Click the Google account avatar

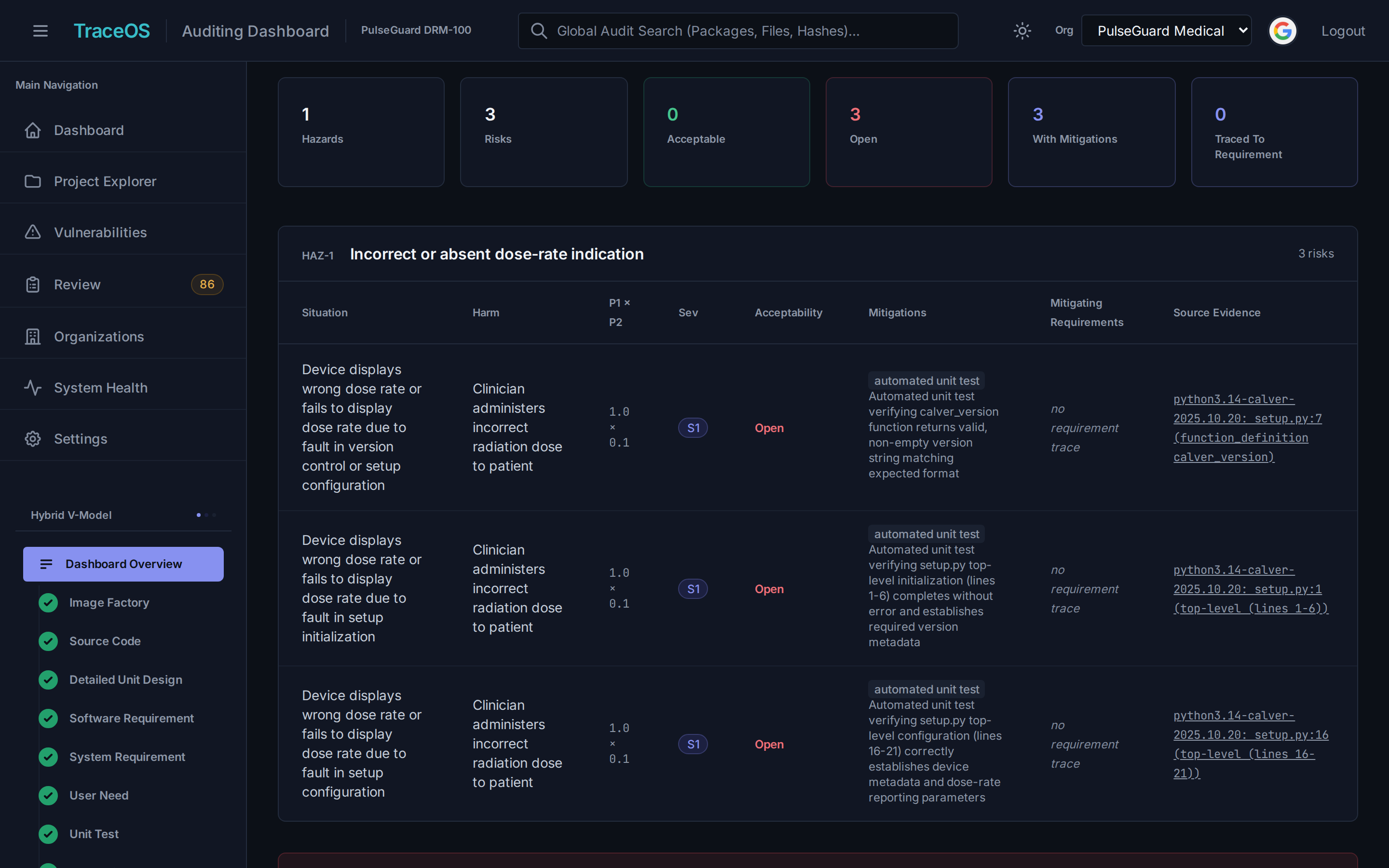pos(1283,31)
